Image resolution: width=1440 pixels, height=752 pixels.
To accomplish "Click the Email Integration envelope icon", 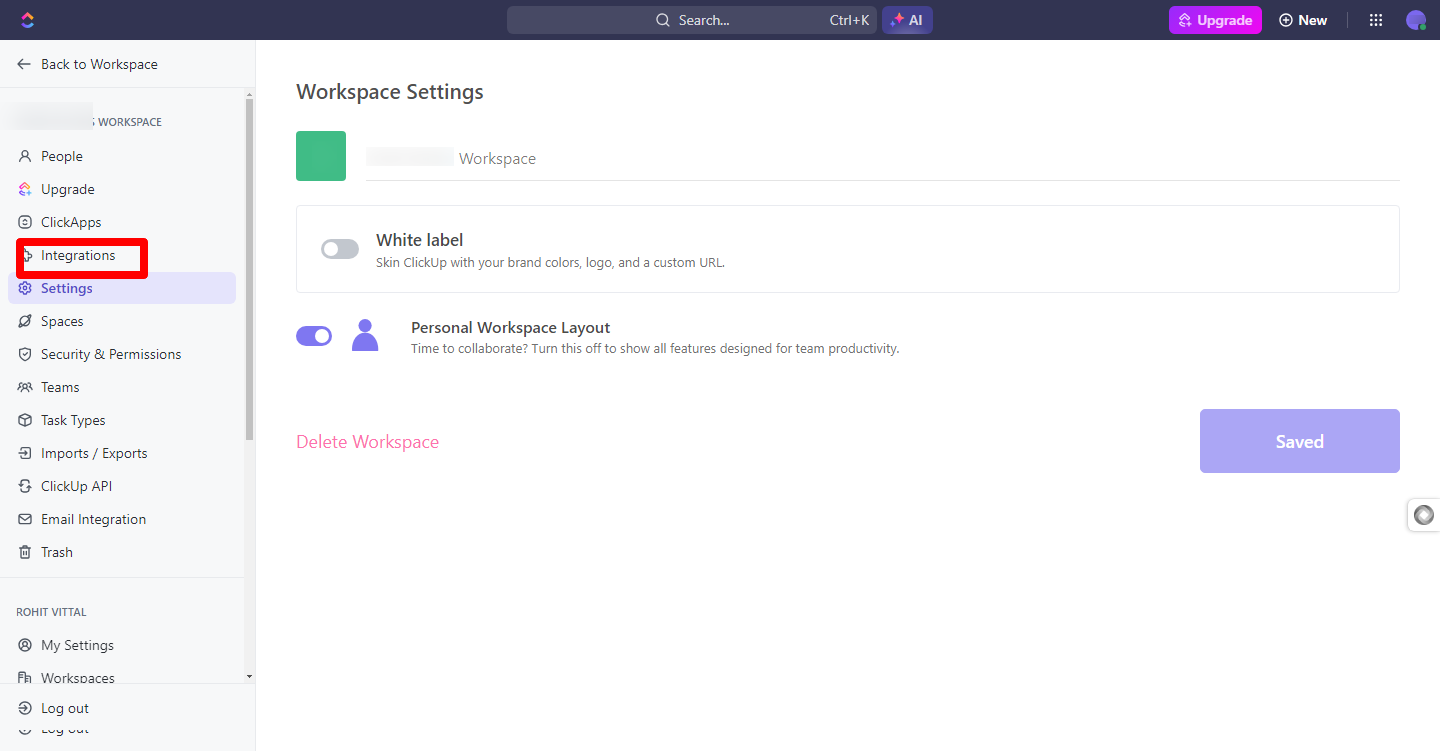I will click(x=25, y=519).
